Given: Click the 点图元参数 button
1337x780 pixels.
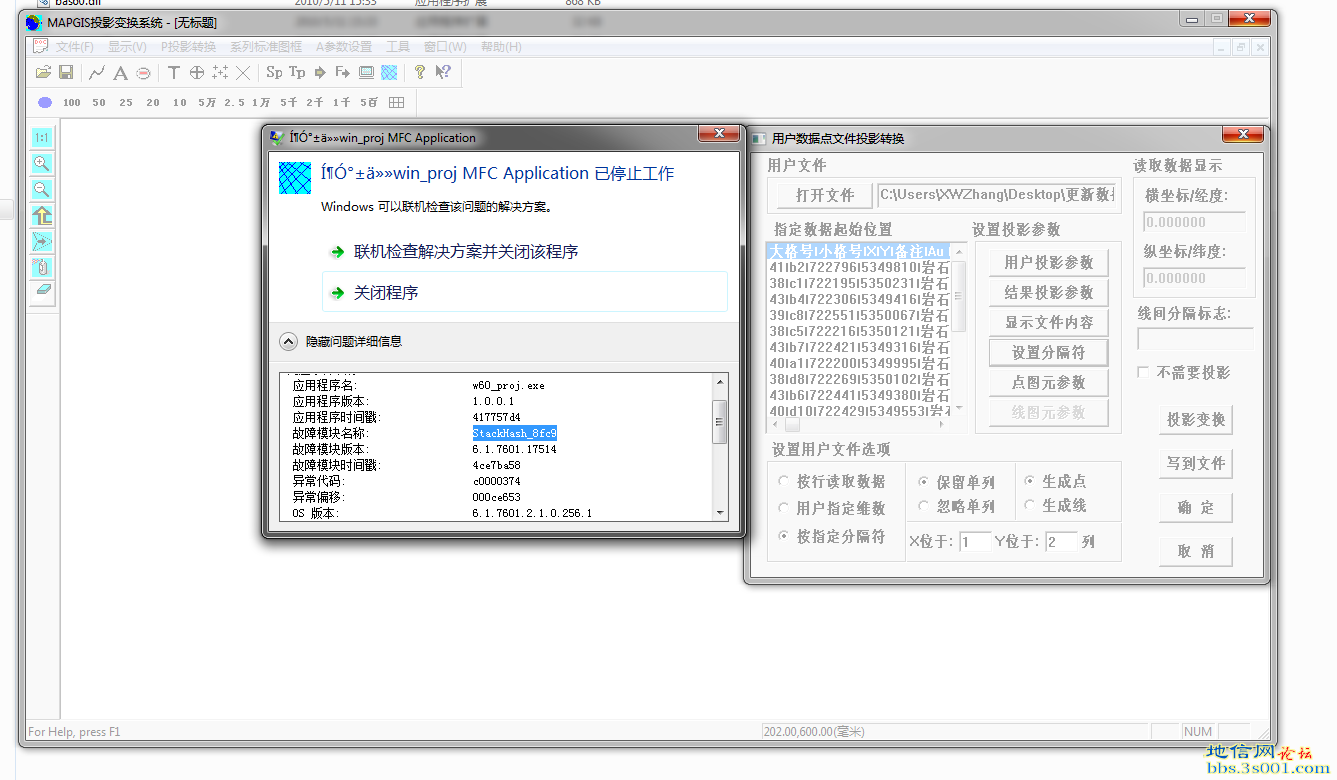Looking at the screenshot, I should [x=1049, y=382].
